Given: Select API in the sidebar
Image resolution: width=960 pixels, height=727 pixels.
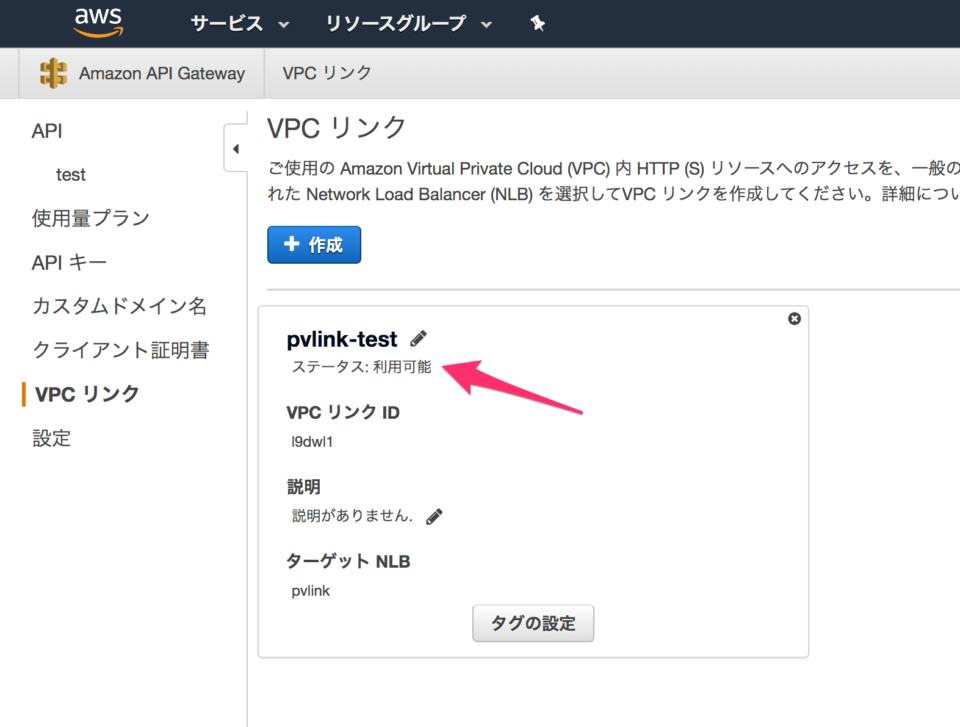Looking at the screenshot, I should [46, 130].
